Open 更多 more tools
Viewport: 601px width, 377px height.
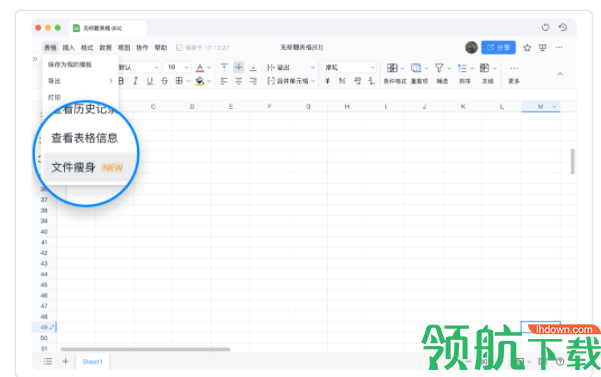point(514,74)
